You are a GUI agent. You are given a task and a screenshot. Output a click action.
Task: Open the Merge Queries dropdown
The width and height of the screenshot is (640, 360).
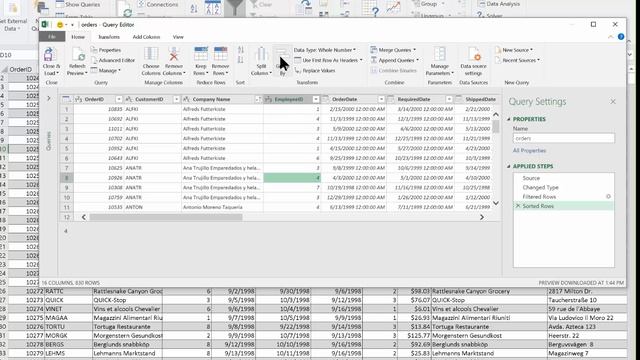(393, 50)
